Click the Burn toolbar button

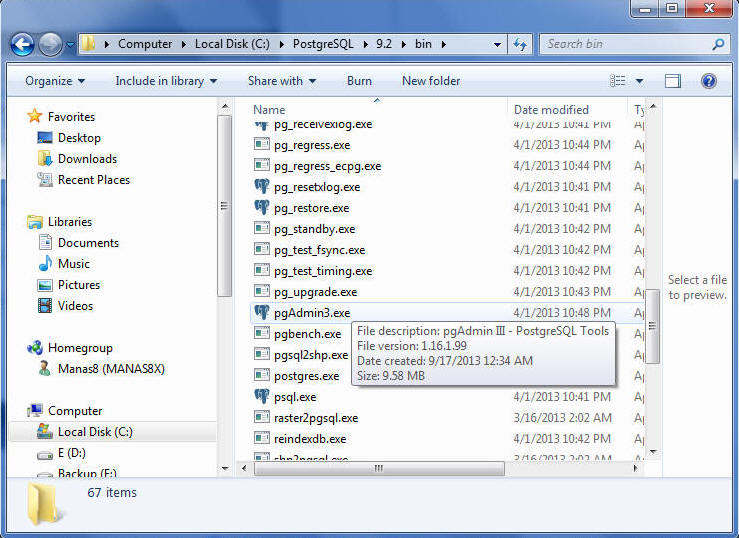(x=359, y=81)
